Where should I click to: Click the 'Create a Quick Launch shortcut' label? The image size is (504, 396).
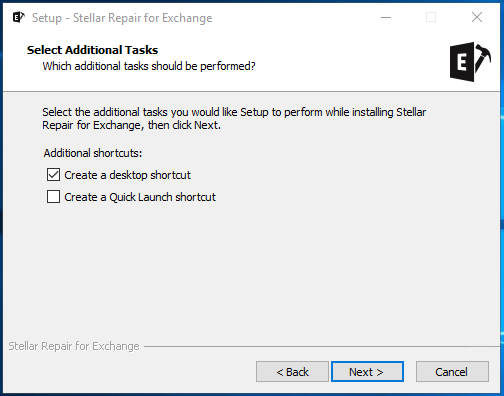tap(140, 197)
